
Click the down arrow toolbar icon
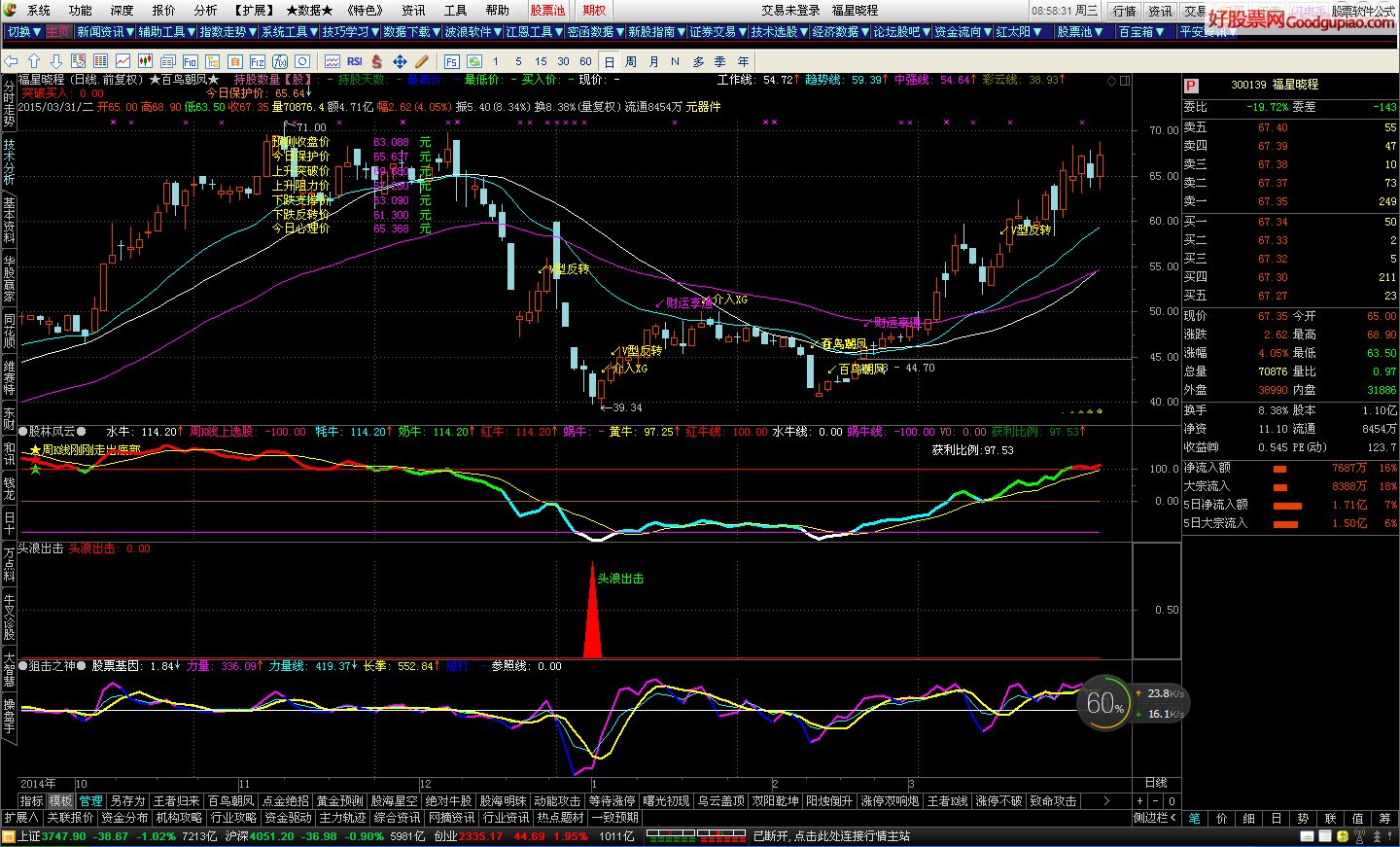56,60
